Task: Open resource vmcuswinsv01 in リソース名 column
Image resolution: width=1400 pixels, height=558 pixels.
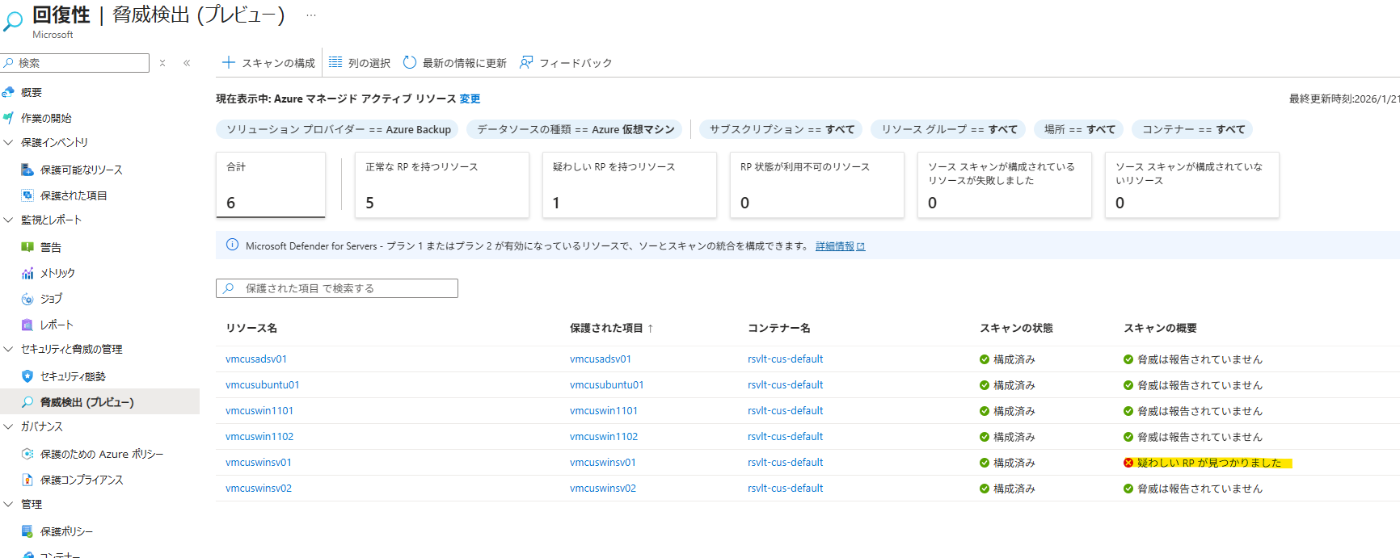Action: tap(259, 463)
